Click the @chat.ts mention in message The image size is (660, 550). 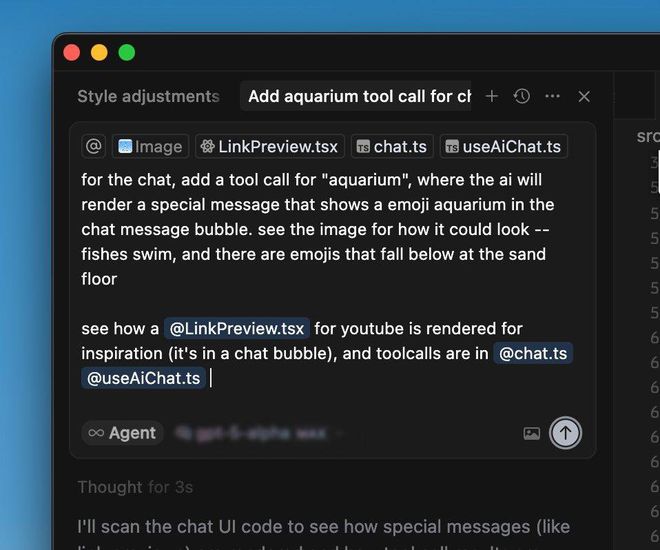pos(533,353)
